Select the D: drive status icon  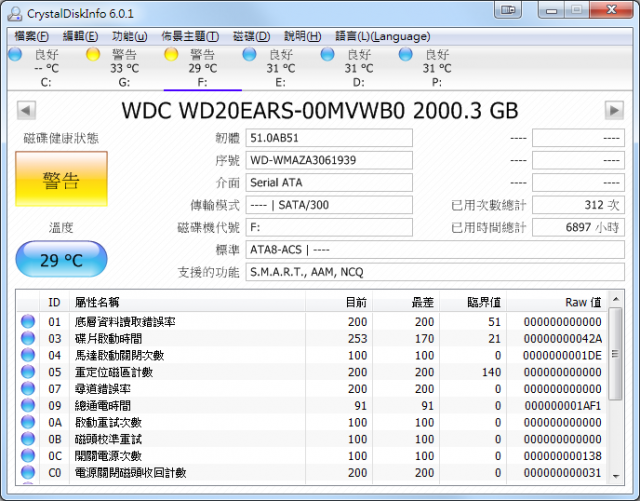(327, 54)
